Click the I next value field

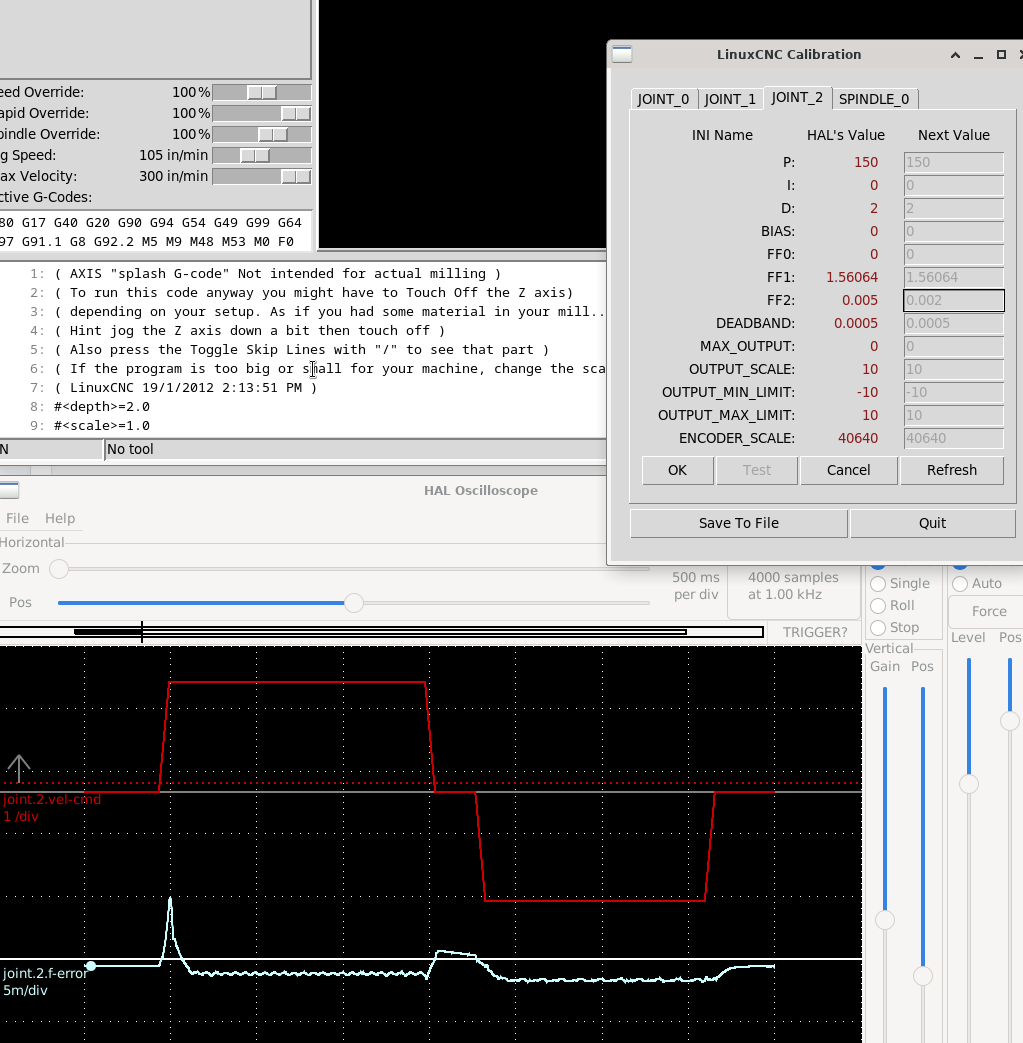tap(954, 186)
